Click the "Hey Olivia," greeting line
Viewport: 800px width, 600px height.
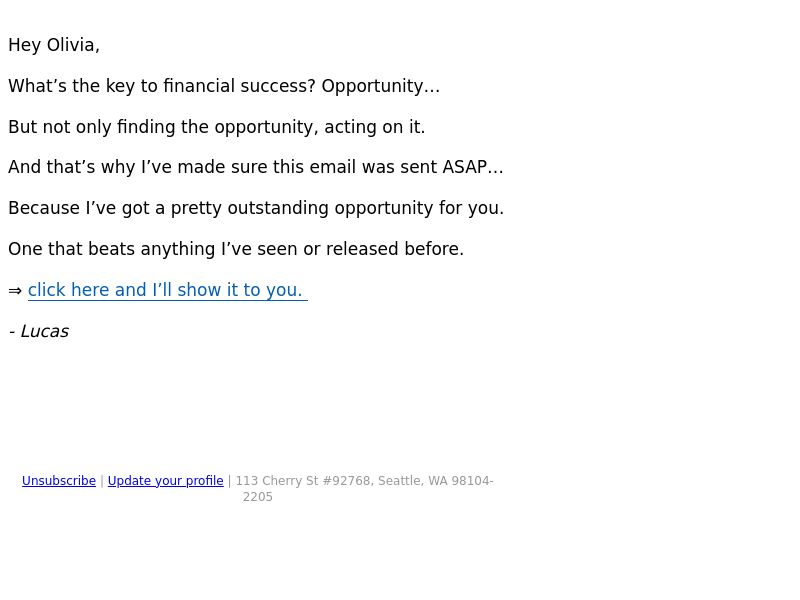54,45
